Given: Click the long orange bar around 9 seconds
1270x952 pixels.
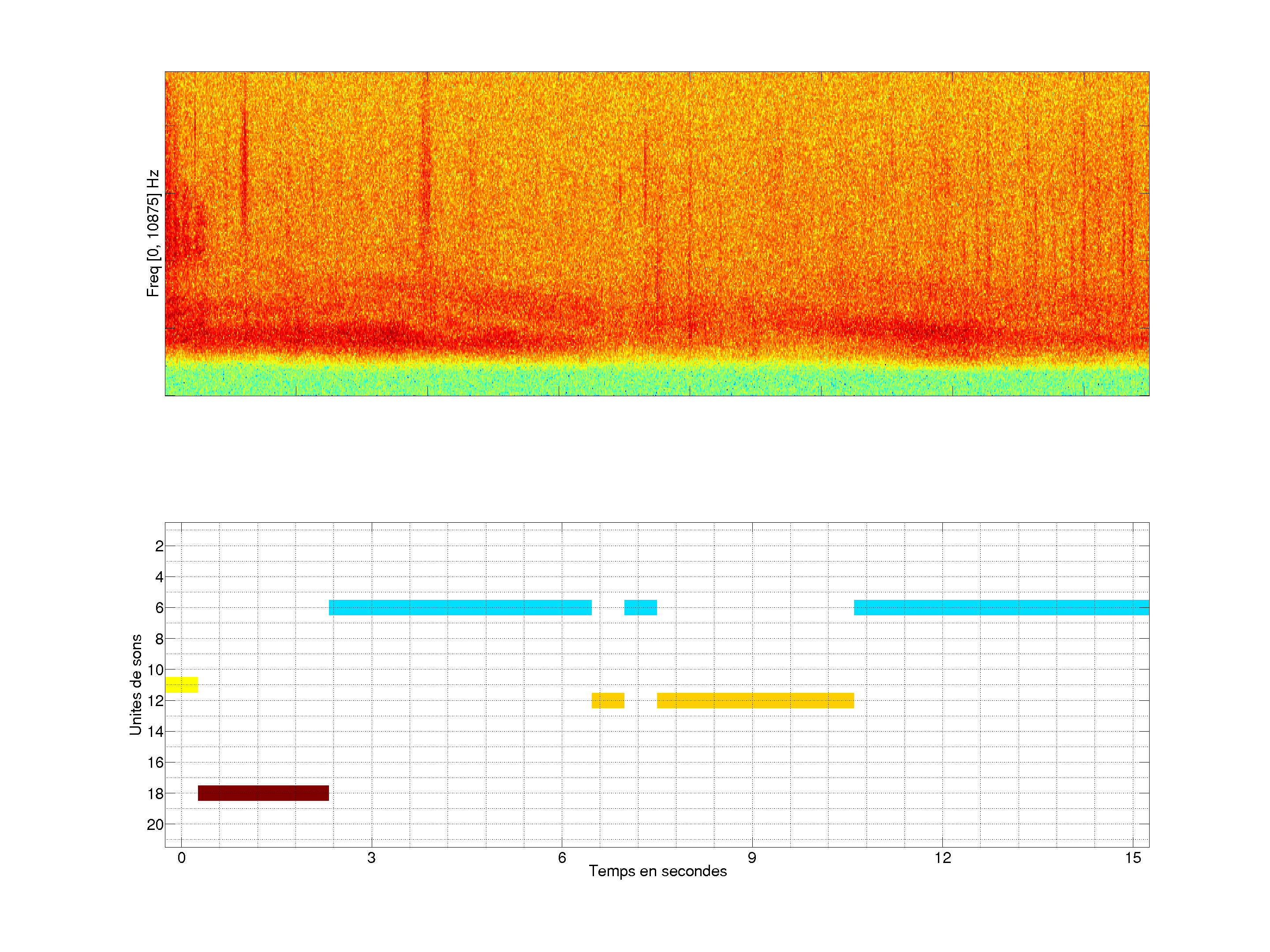Looking at the screenshot, I should [x=755, y=700].
